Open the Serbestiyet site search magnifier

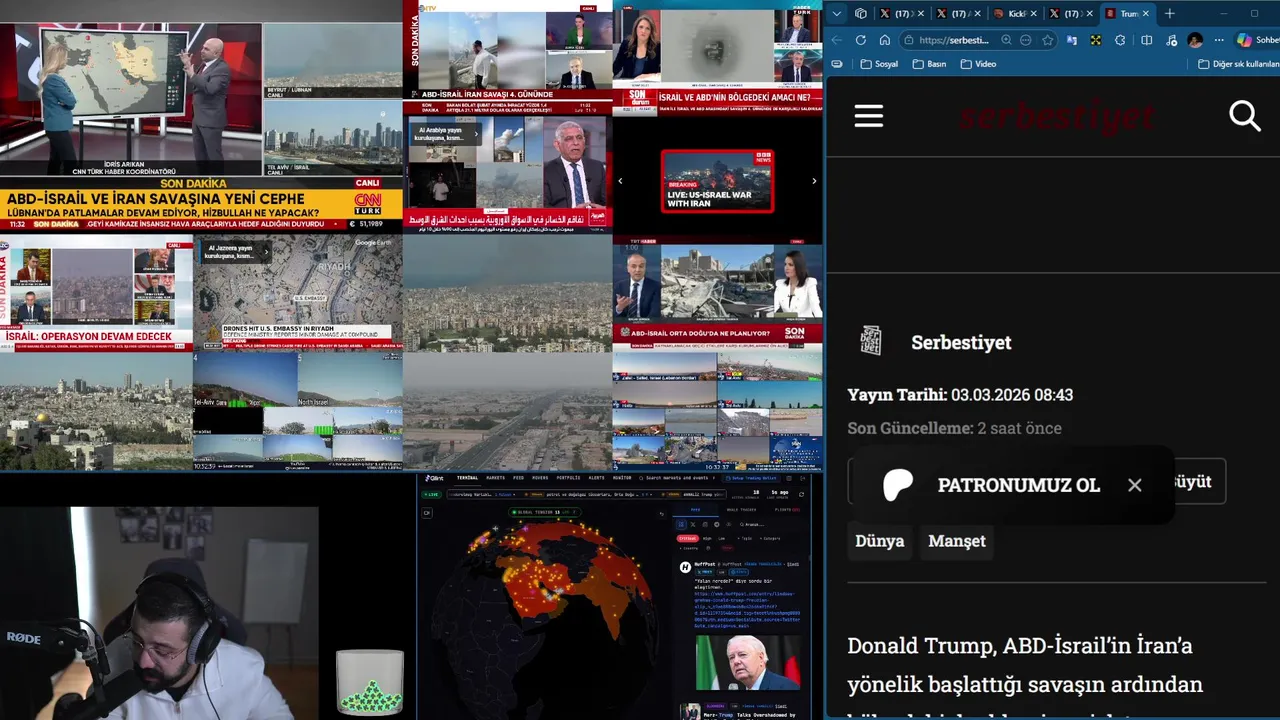click(x=1245, y=116)
